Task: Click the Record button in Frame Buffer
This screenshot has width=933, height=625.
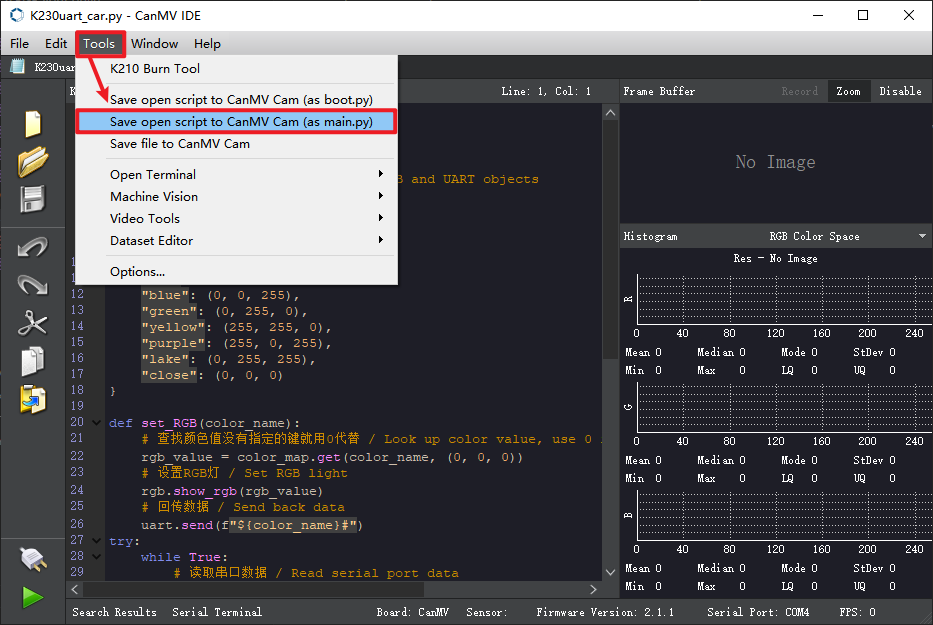Action: point(799,91)
